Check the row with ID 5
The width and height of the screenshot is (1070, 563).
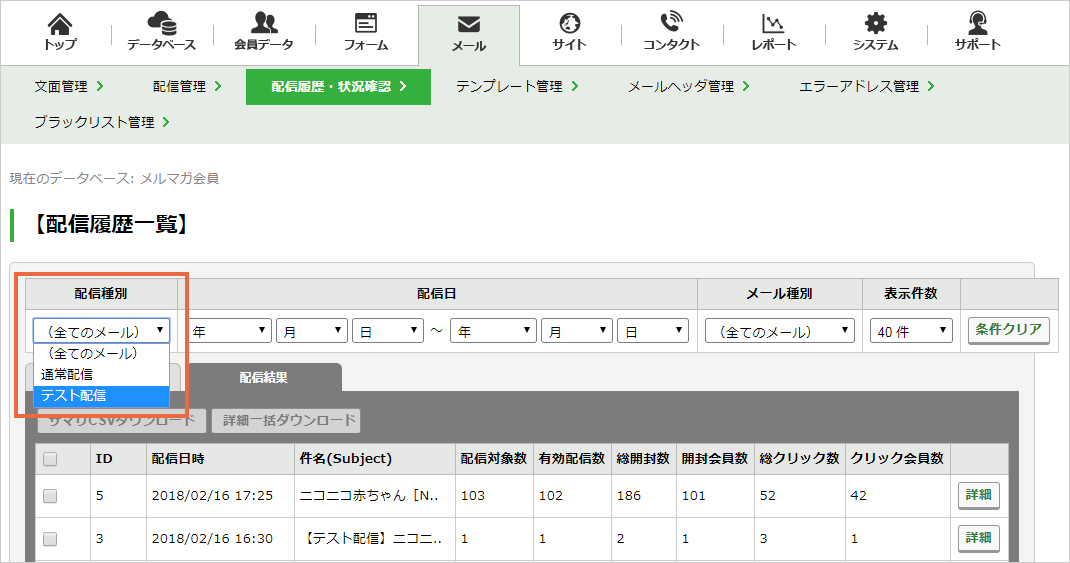(x=50, y=496)
